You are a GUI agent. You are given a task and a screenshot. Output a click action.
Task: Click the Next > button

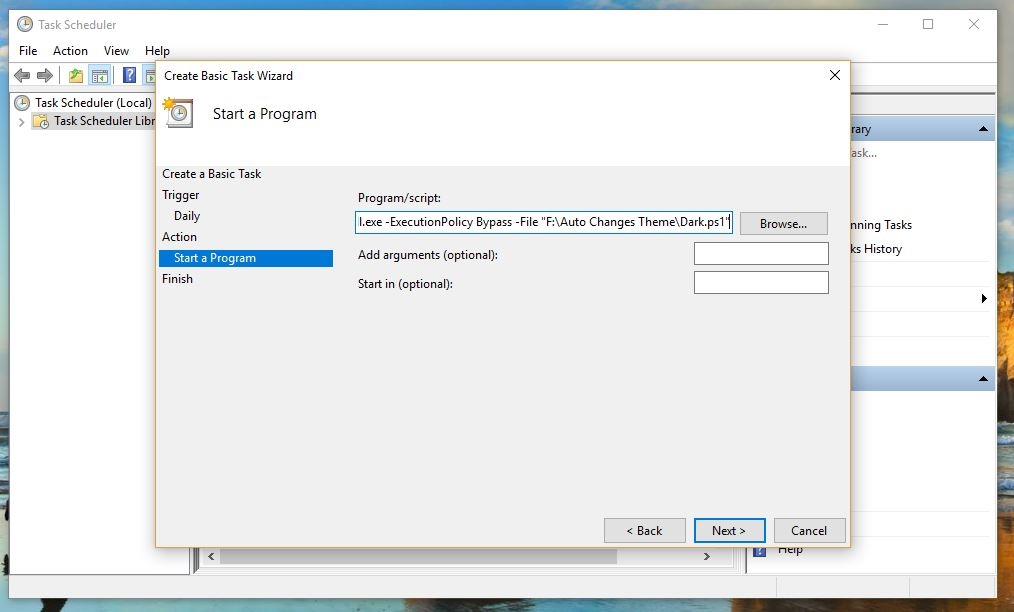729,530
